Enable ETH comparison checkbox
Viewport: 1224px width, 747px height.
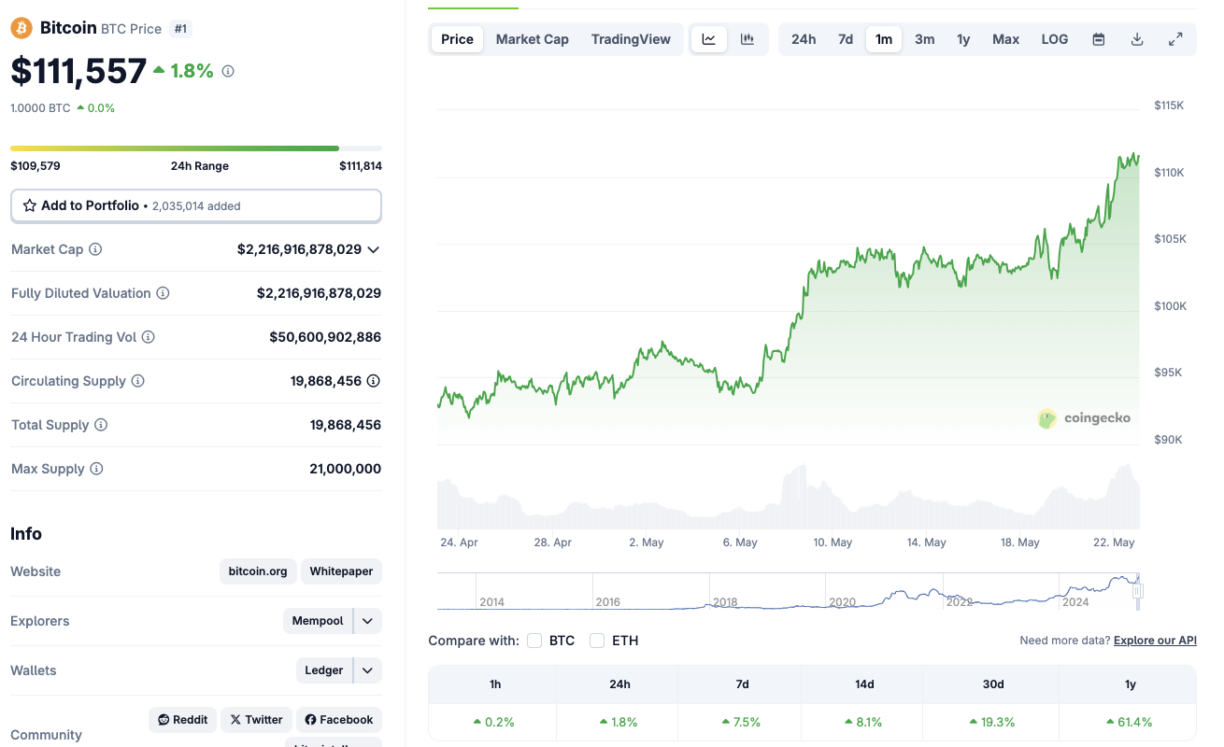point(596,640)
